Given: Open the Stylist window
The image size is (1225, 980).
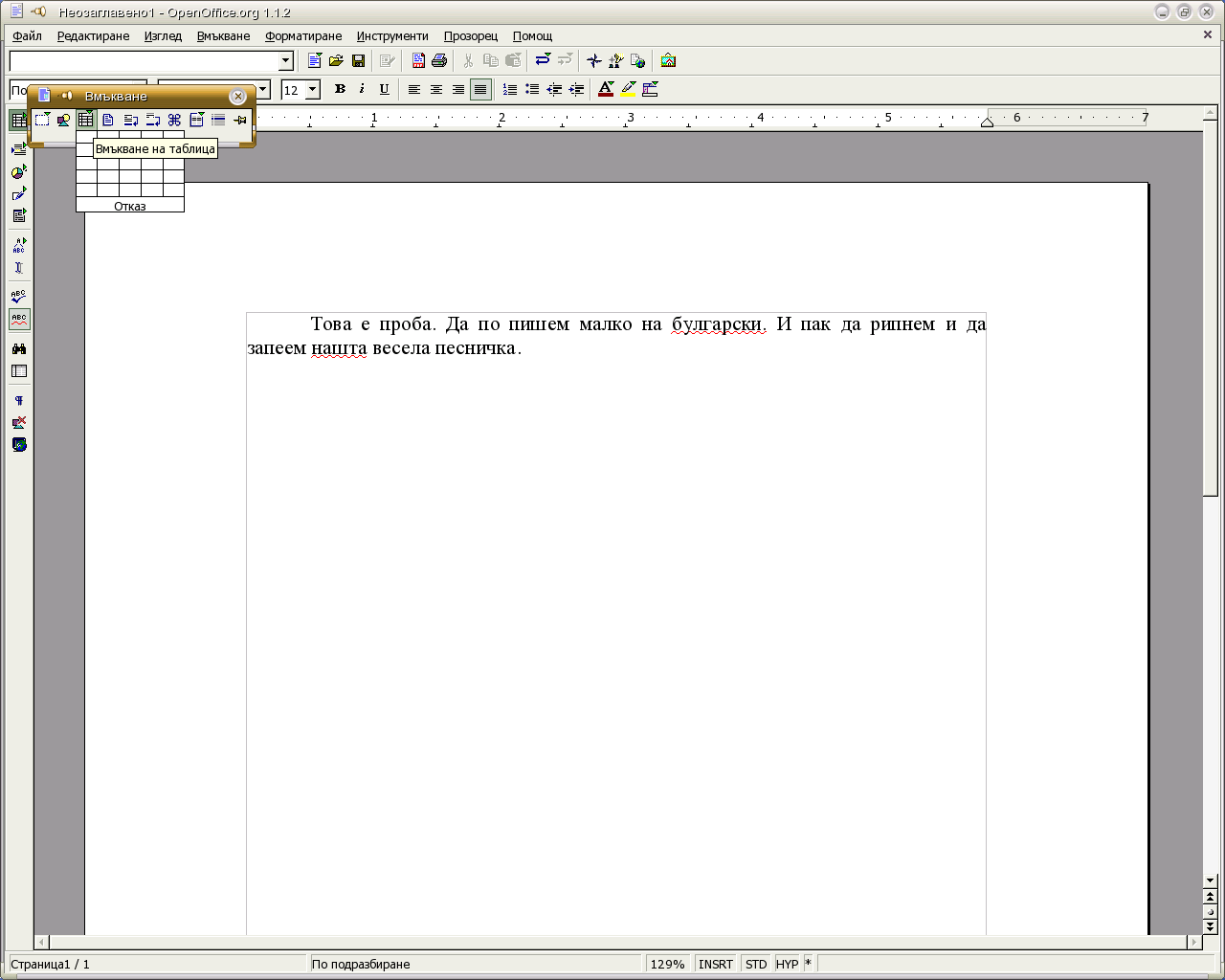Looking at the screenshot, I should (615, 61).
